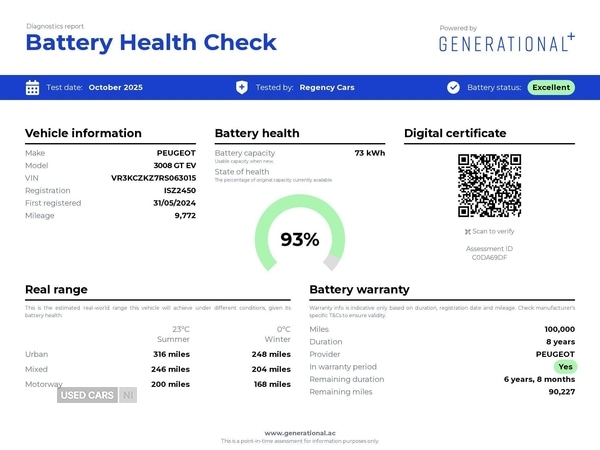Click the Battery warranty section heading
The image size is (600, 450).
pyautogui.click(x=359, y=289)
